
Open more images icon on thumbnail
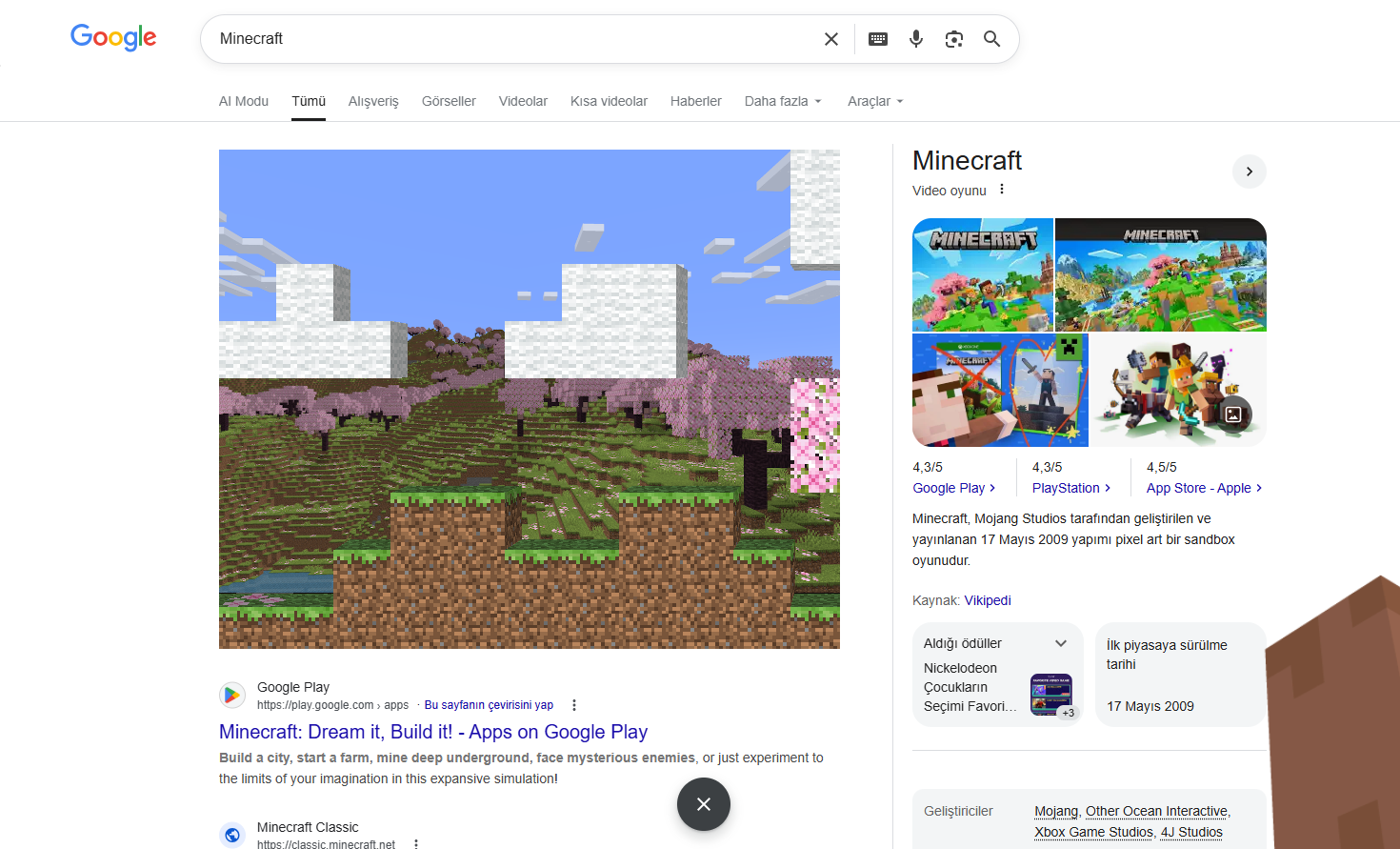(1233, 414)
